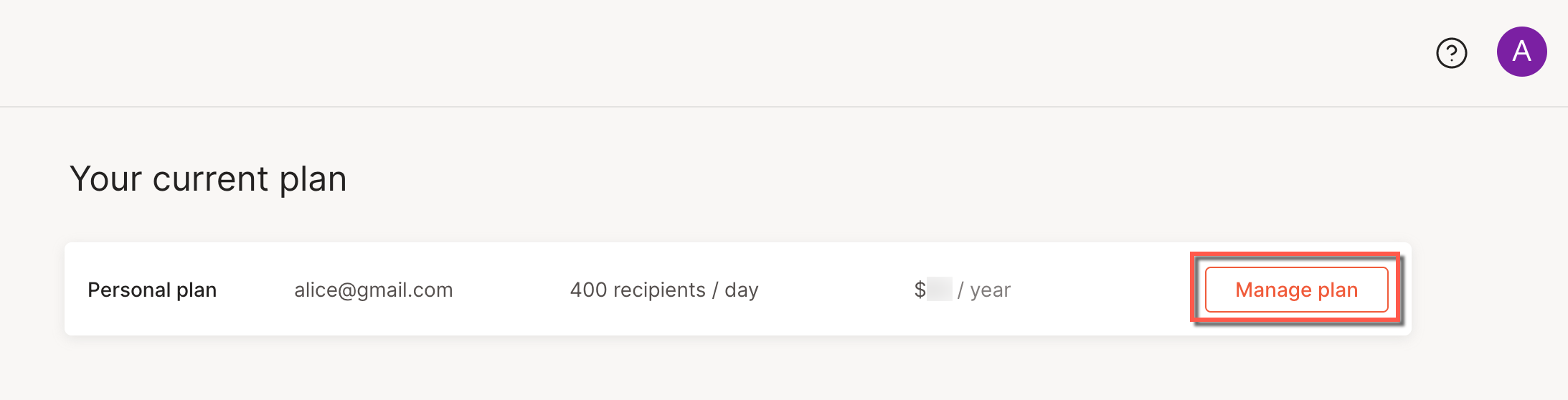1568x400 pixels.
Task: Click the dollar sign before the price
Action: pos(920,290)
